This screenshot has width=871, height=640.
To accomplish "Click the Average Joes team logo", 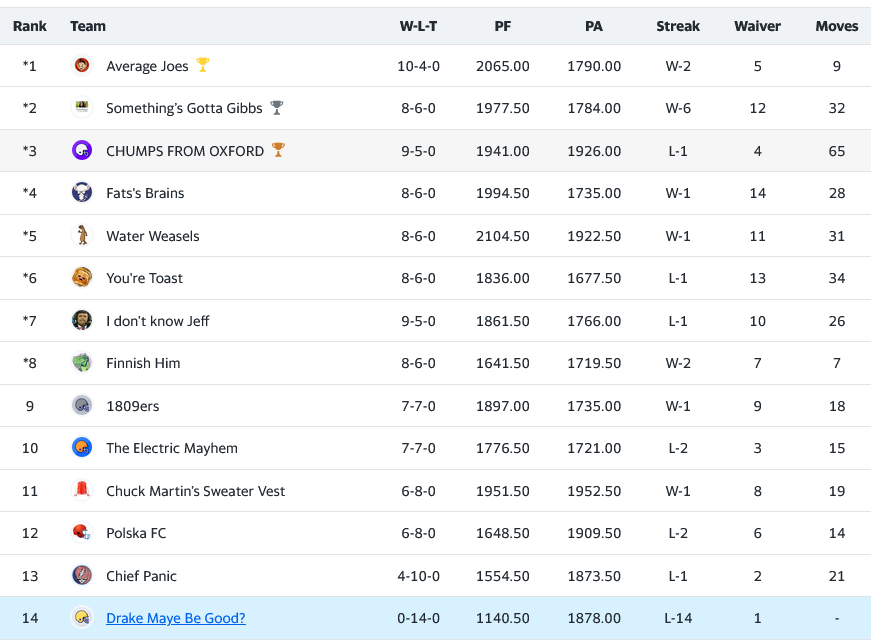I will pos(82,66).
